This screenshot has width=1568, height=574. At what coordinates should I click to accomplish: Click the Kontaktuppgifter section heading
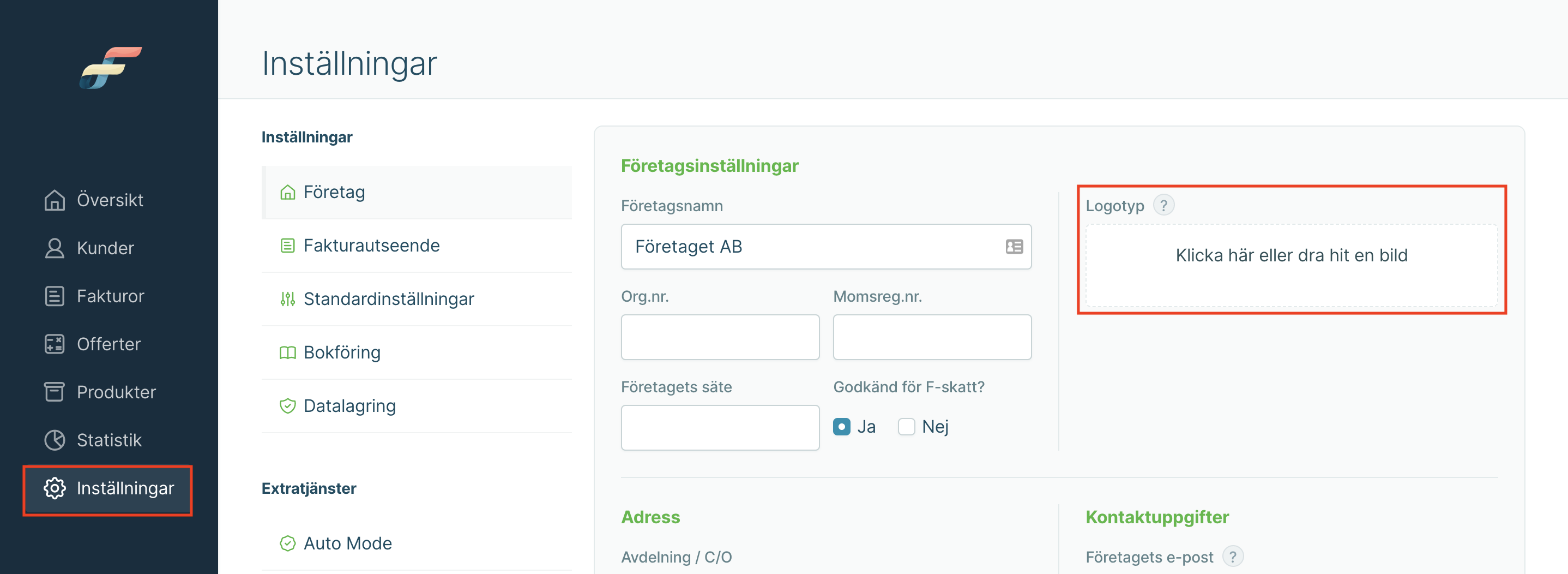point(1157,517)
